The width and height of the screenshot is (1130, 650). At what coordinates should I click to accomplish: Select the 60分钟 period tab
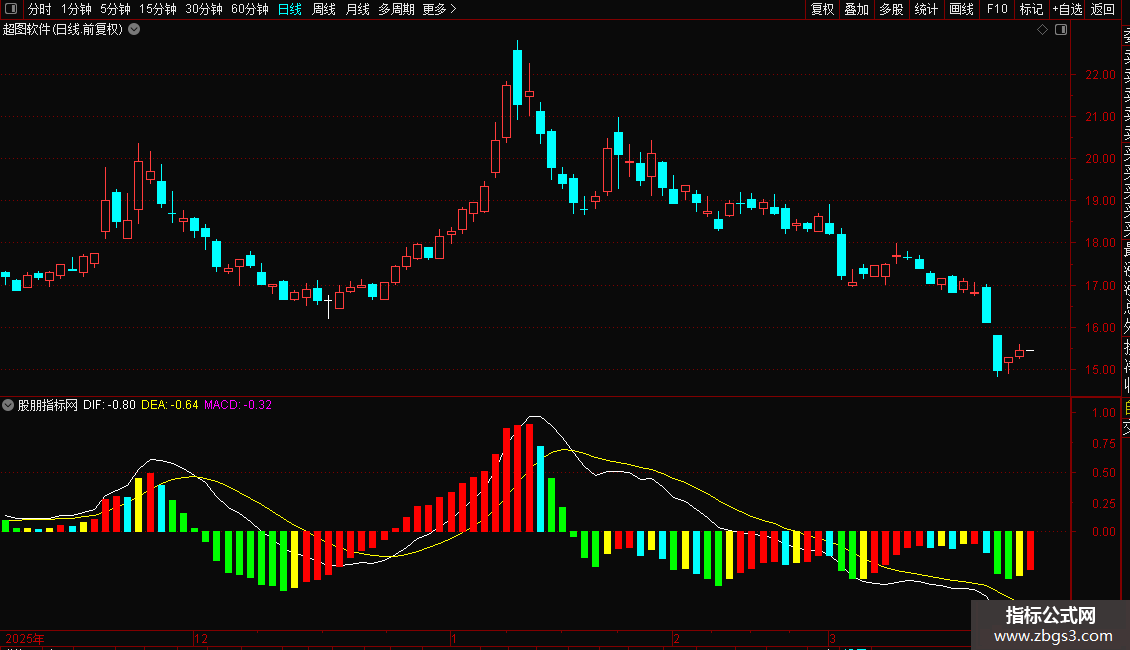click(x=249, y=9)
